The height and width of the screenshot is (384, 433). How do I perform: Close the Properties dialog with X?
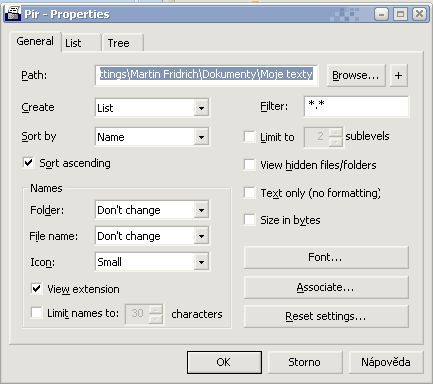click(419, 14)
